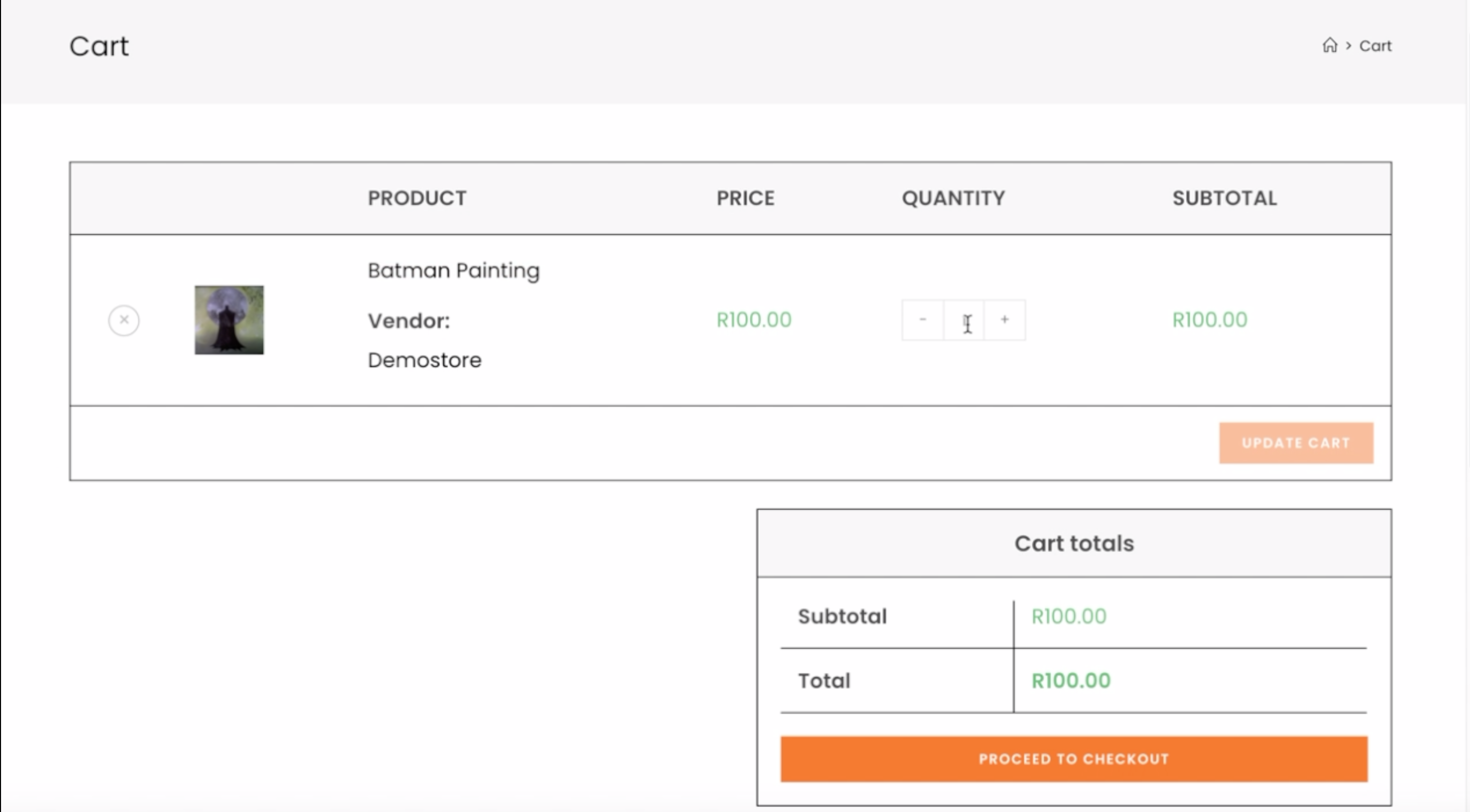Proceed to checkout
This screenshot has height=812, width=1470.
(1074, 759)
